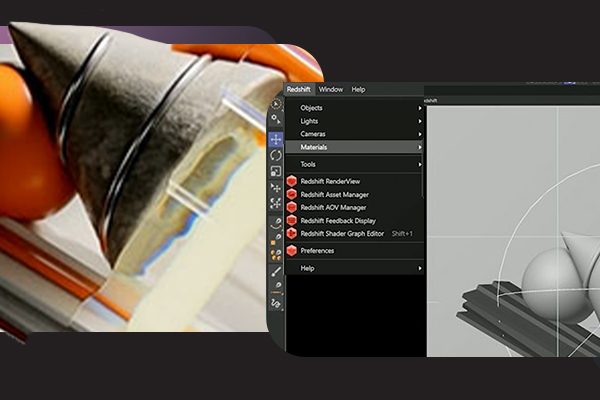The image size is (600, 400).
Task: Click the Redshift Asset Manager icon
Action: click(x=292, y=194)
